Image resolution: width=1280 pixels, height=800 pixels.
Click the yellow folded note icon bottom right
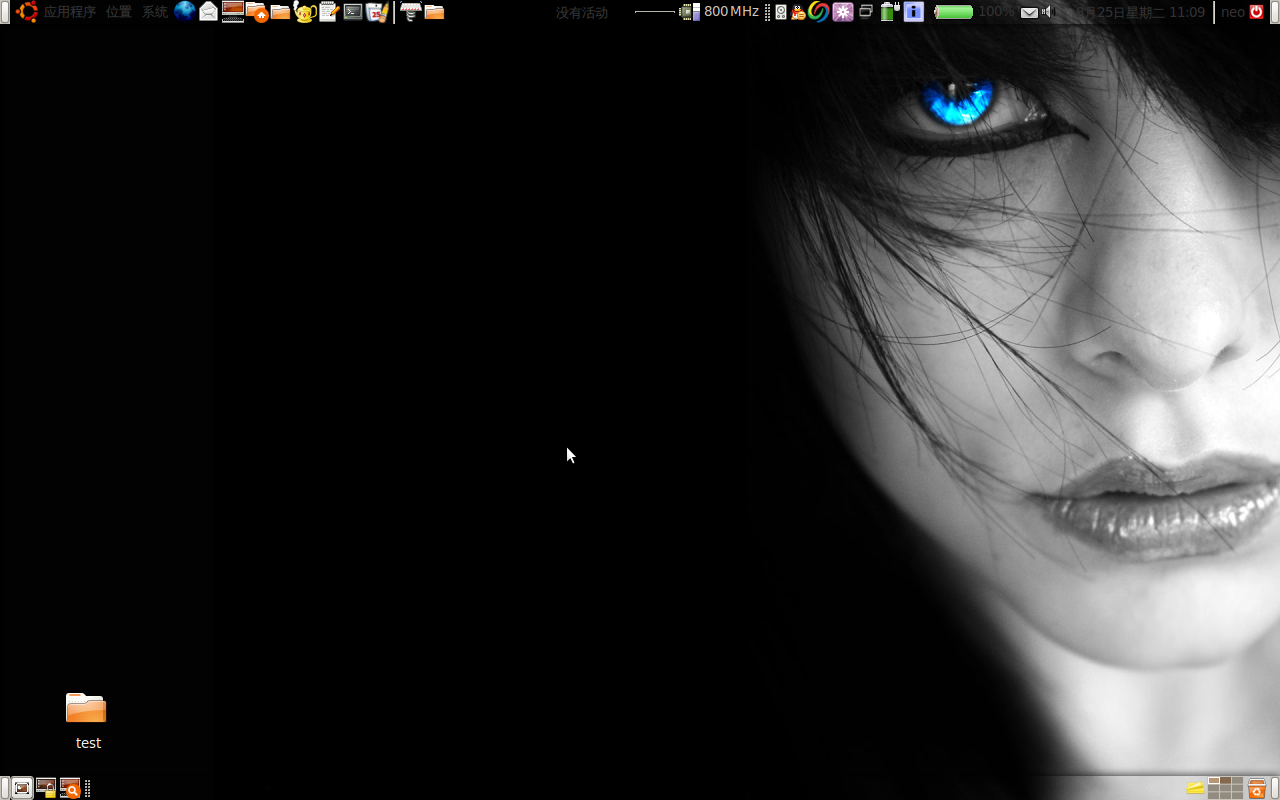click(x=1195, y=788)
